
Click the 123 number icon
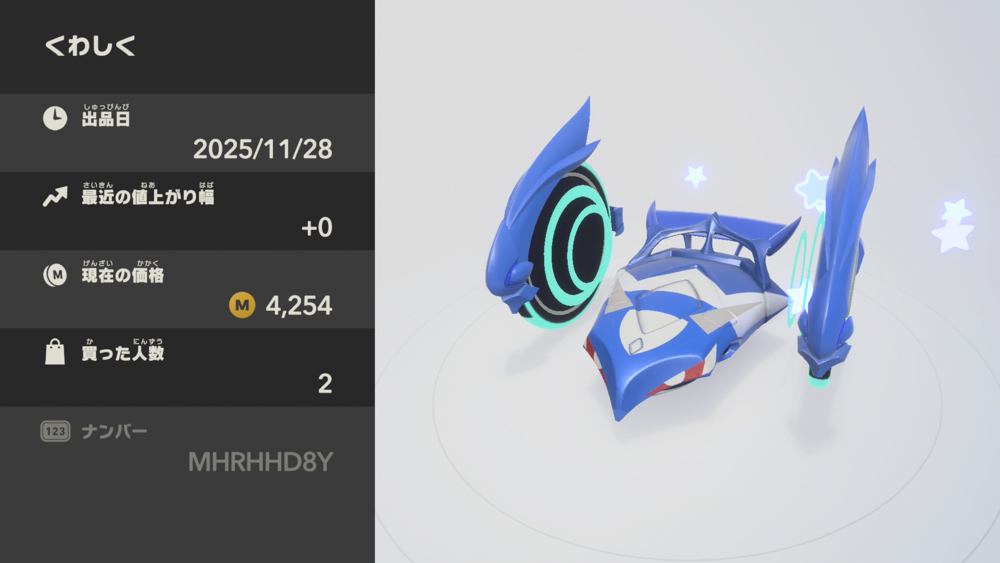[x=55, y=432]
